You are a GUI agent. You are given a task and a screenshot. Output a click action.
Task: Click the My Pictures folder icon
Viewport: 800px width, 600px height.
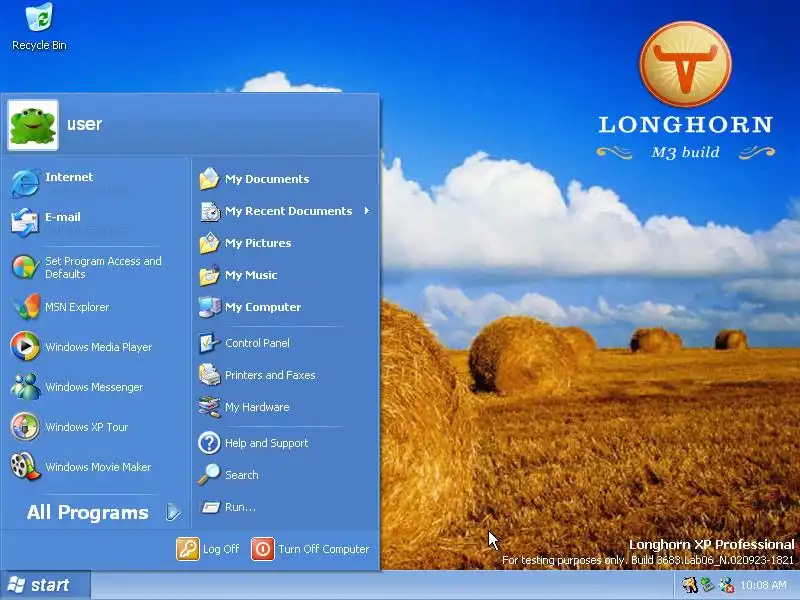point(209,243)
